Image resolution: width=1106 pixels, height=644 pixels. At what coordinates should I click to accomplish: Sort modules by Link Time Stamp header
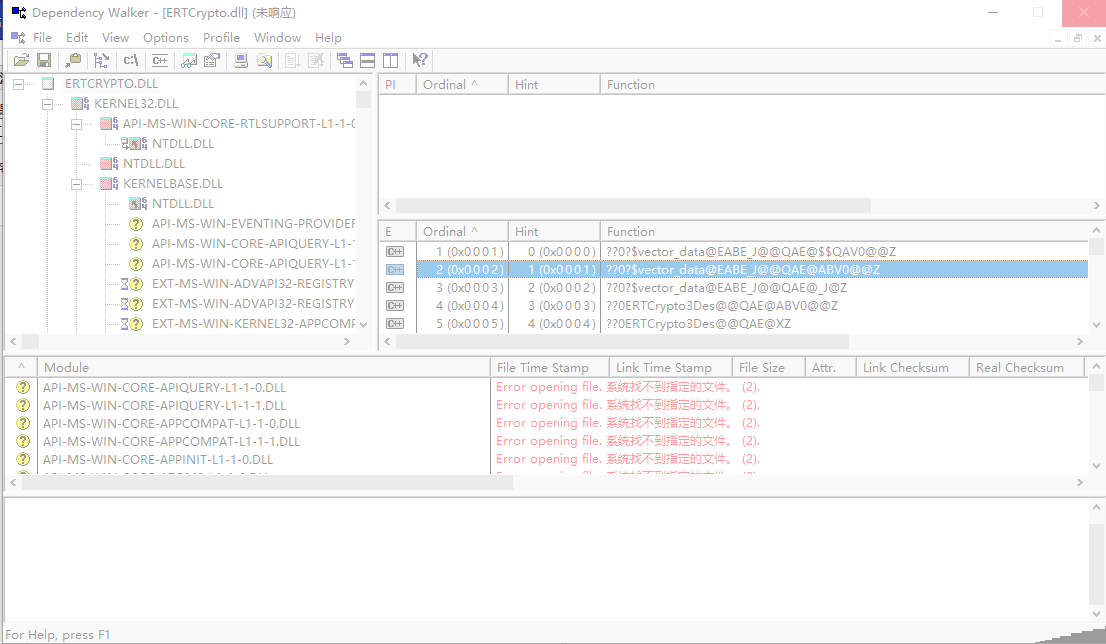tap(671, 367)
